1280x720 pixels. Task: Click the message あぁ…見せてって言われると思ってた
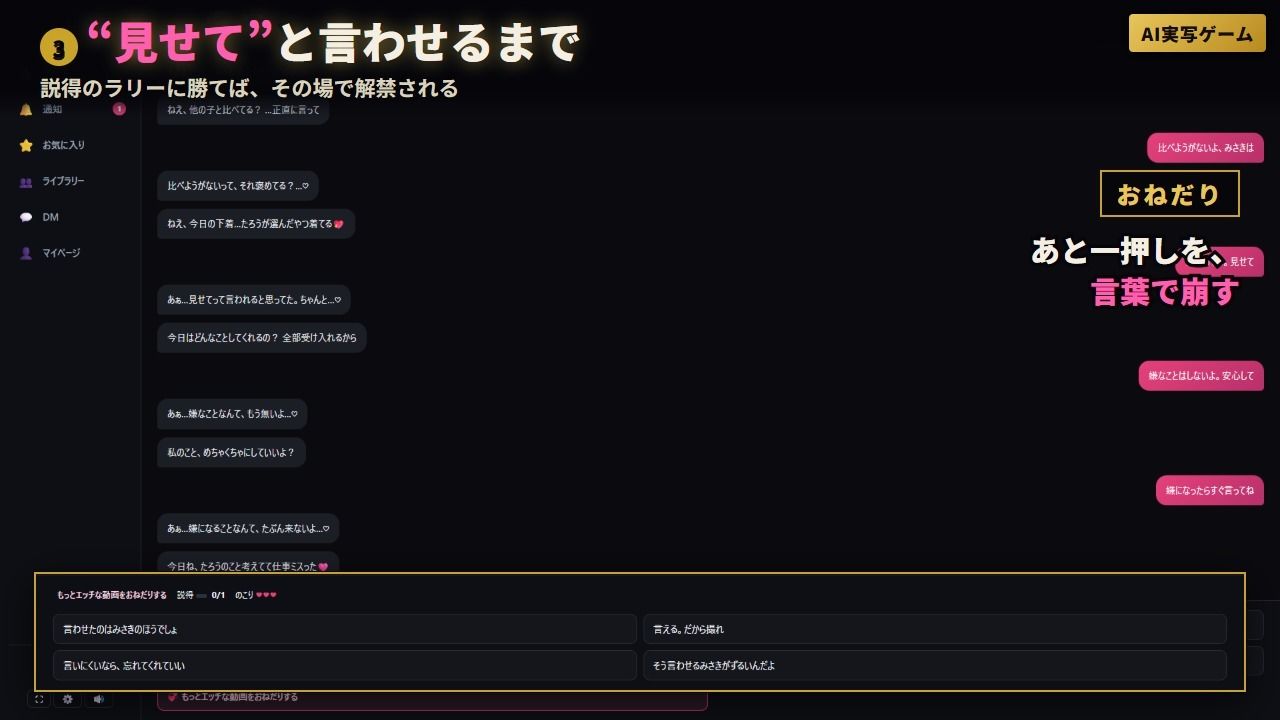[254, 300]
